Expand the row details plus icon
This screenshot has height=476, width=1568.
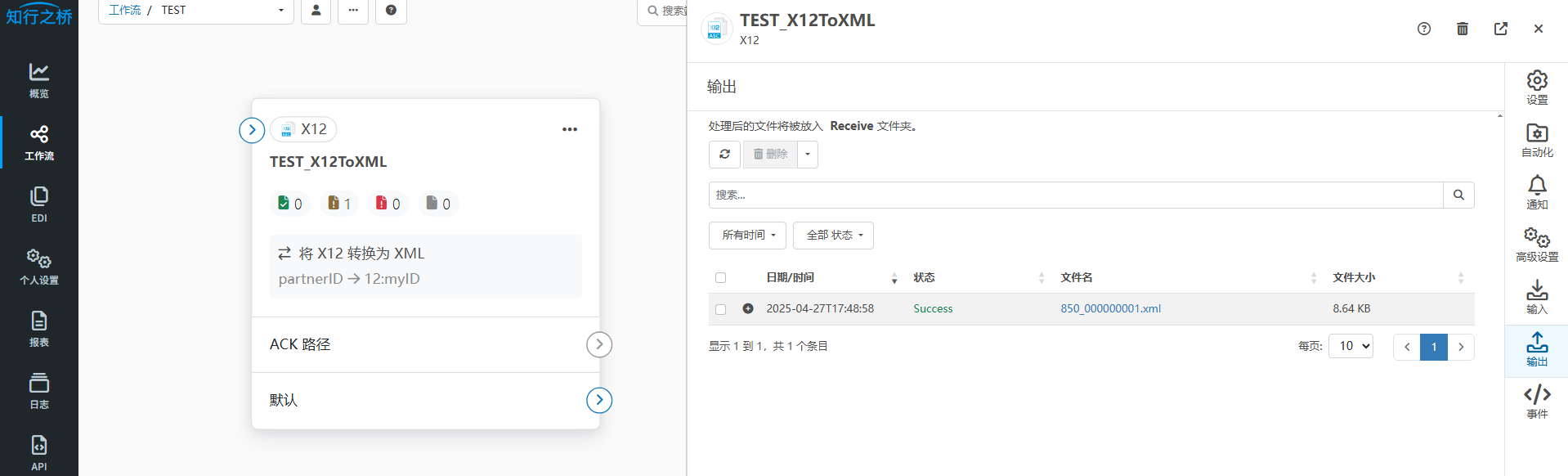pyautogui.click(x=747, y=308)
